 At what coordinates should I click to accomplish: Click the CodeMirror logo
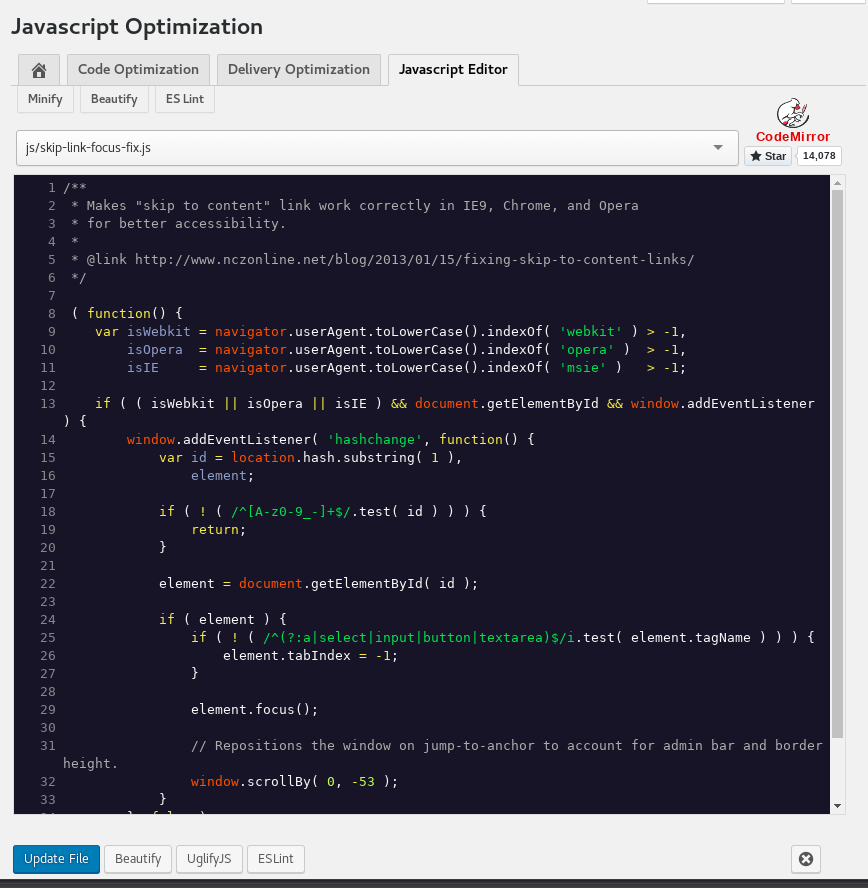(792, 121)
